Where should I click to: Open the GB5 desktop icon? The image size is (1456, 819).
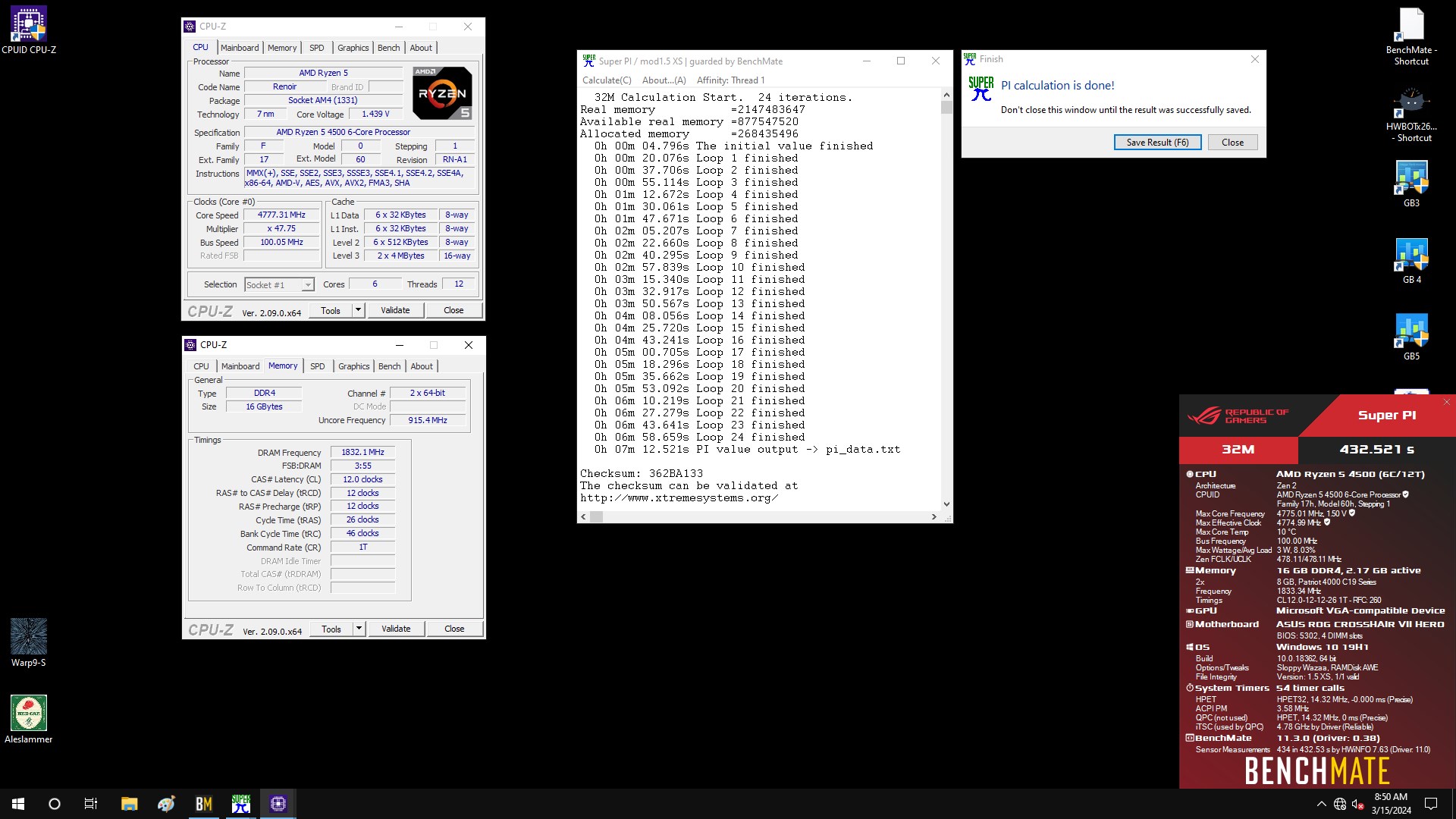coord(1411,337)
